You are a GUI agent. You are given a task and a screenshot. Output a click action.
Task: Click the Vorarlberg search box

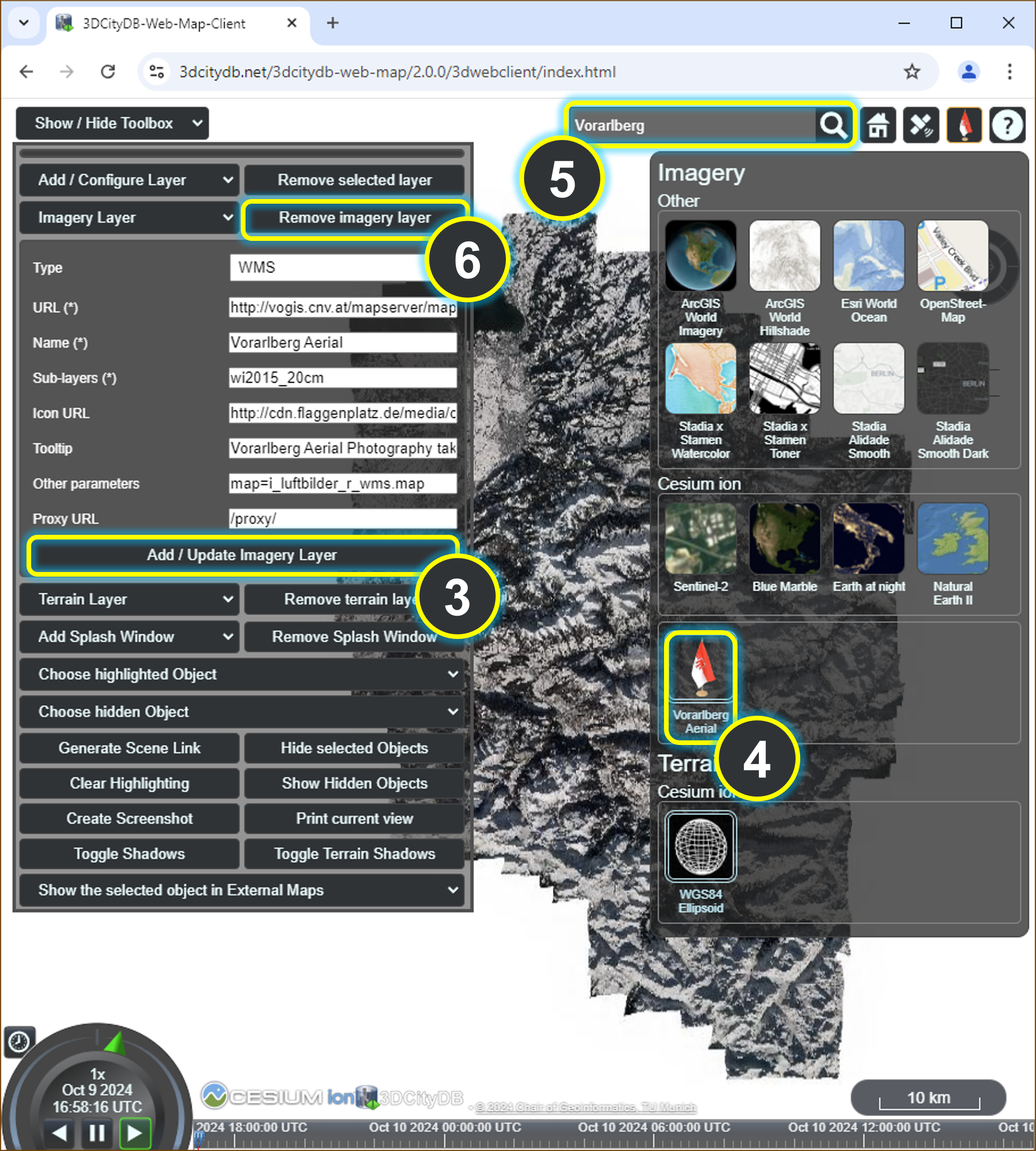coord(693,125)
